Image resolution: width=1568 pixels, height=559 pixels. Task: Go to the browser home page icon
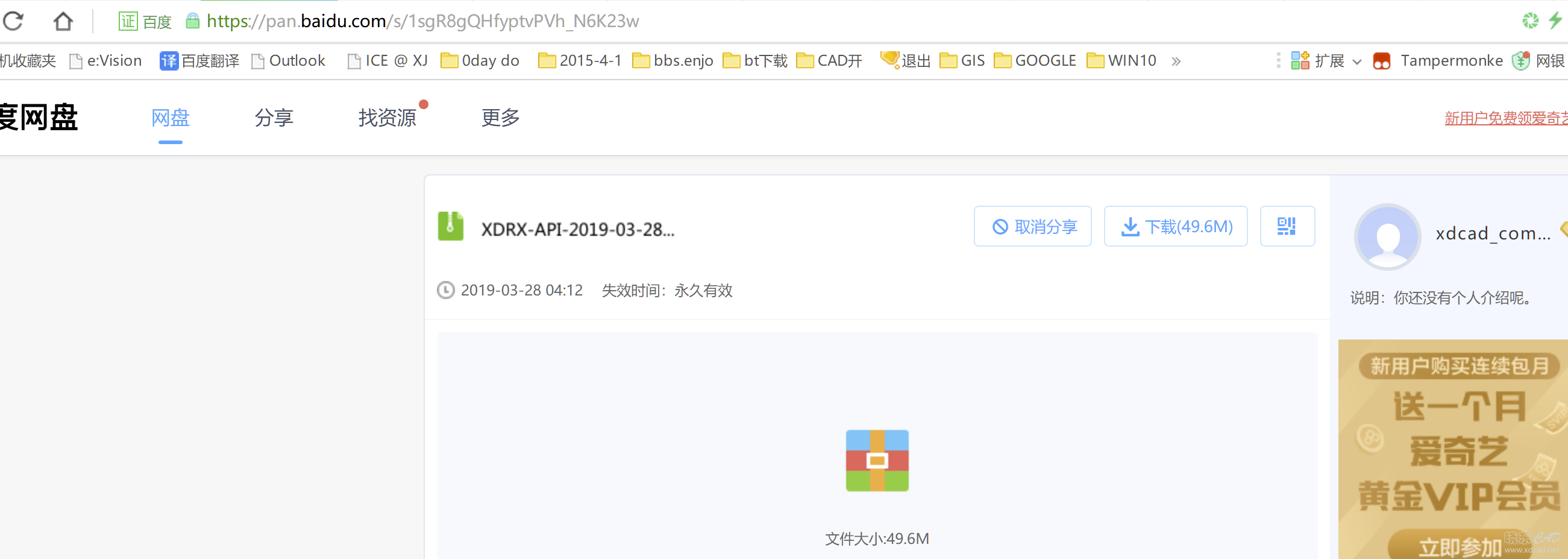63,21
